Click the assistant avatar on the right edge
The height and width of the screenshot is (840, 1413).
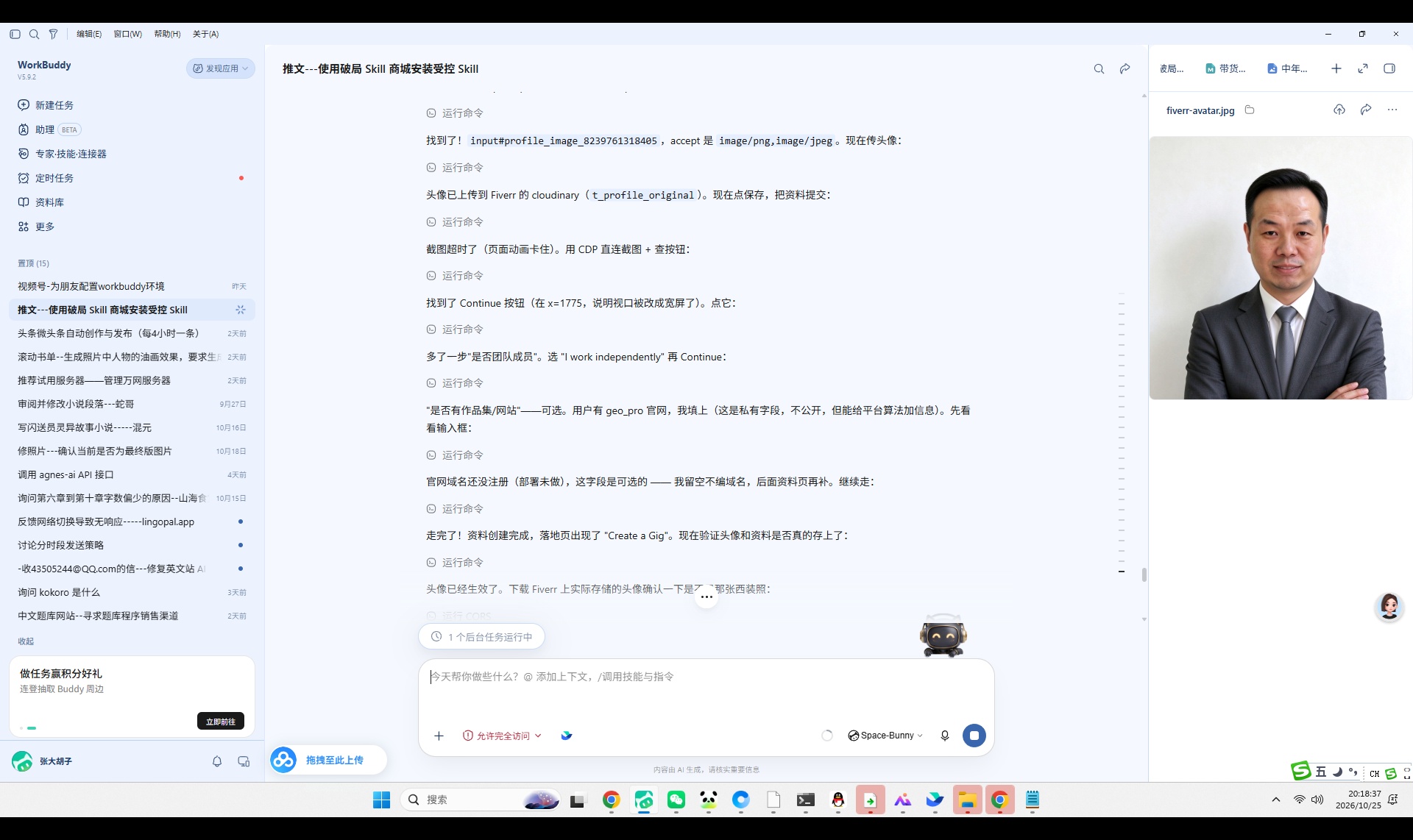pyautogui.click(x=1389, y=607)
